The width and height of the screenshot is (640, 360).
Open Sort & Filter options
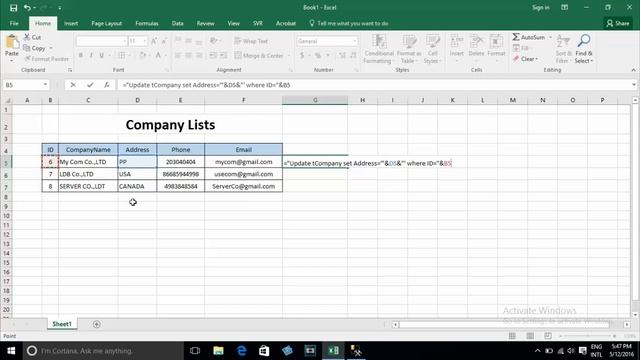tap(563, 49)
